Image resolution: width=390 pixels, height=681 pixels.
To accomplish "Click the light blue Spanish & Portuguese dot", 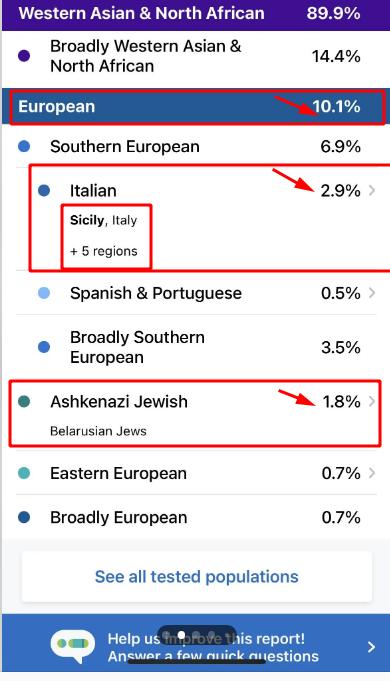I will (x=44, y=293).
